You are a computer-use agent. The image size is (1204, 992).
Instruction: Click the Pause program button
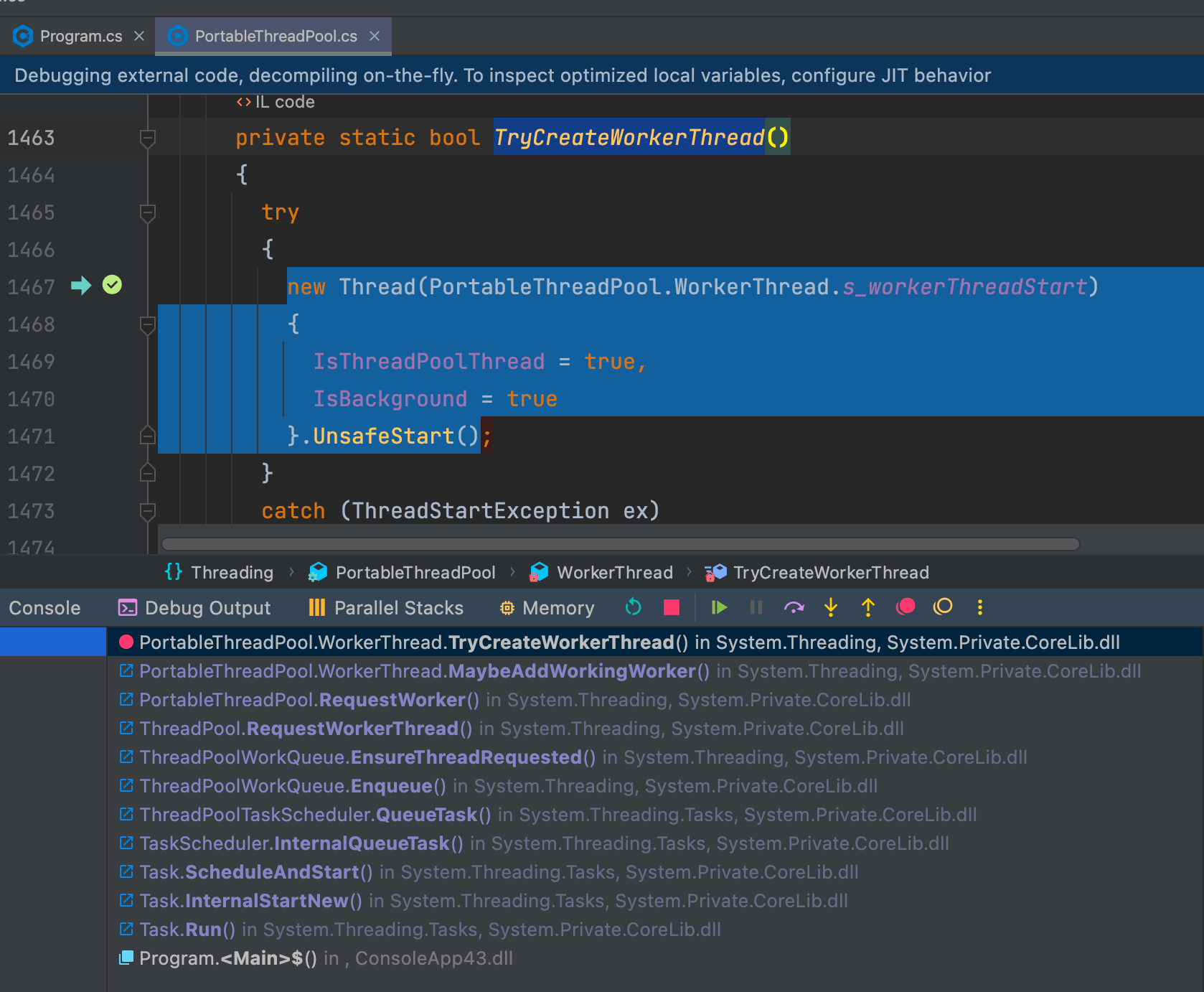click(756, 607)
